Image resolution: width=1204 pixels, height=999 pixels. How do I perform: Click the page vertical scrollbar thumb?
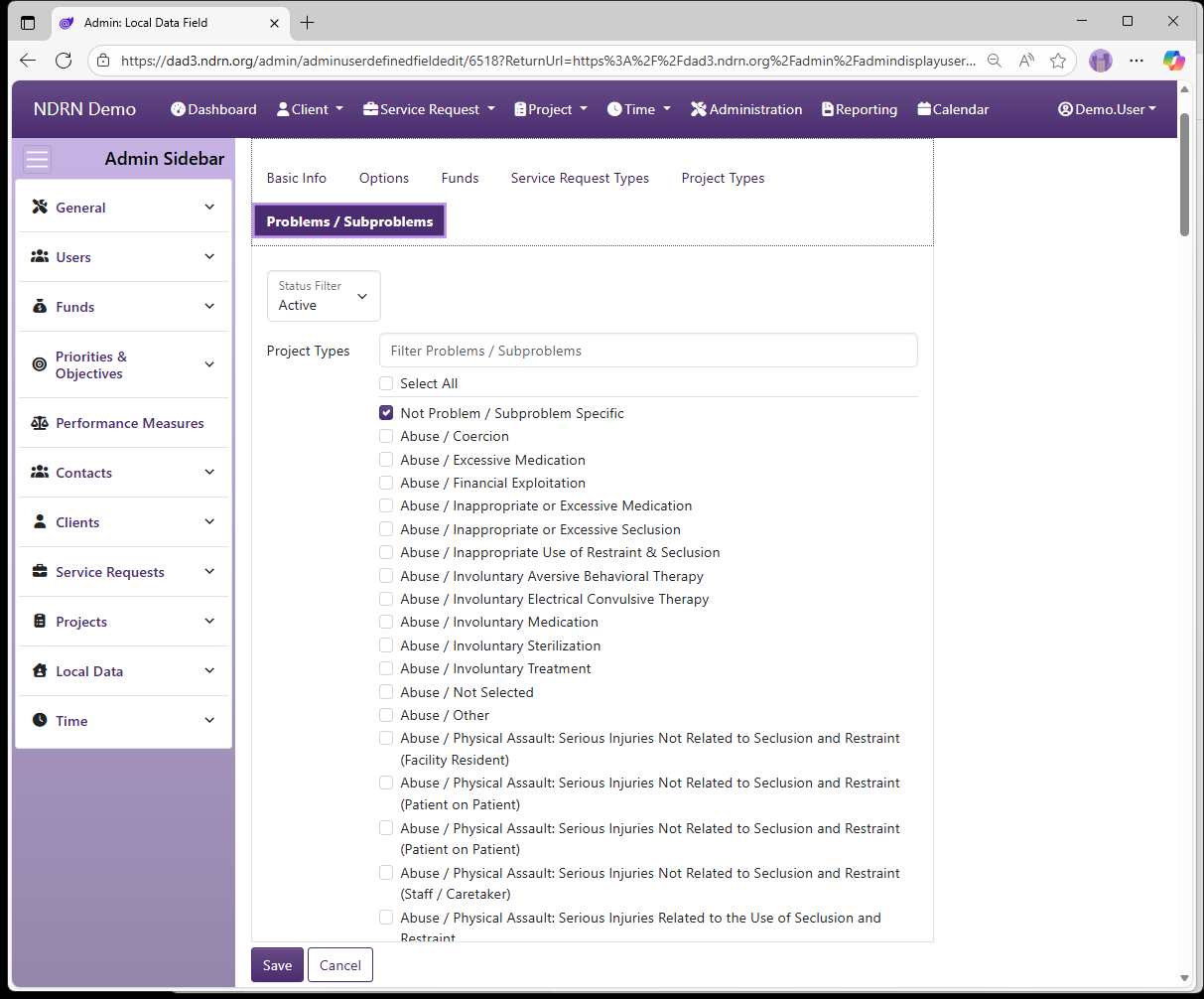click(x=1184, y=174)
